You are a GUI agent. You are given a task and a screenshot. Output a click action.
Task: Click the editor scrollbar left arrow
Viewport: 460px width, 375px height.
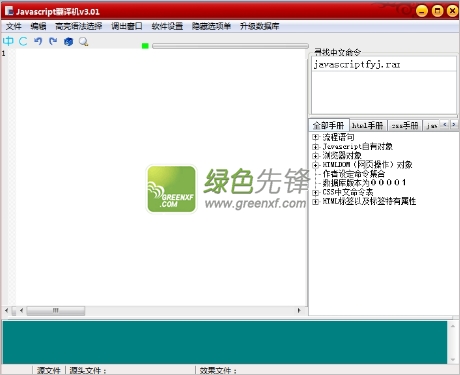point(21,310)
